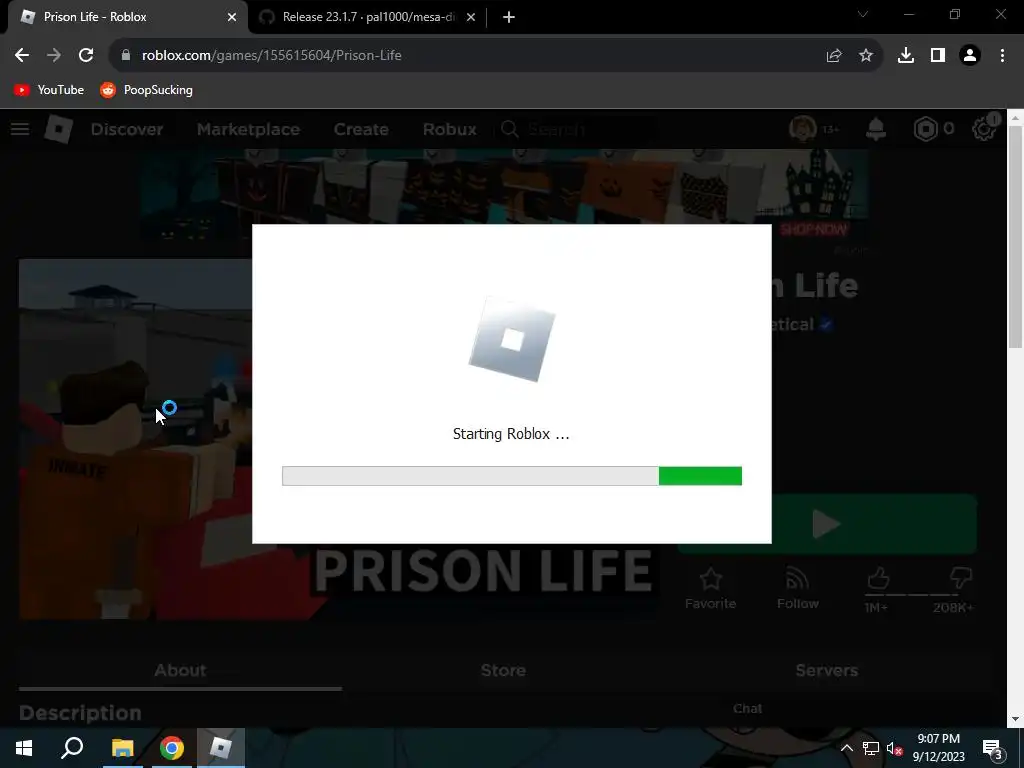Dislike the game with thumbs down

tap(961, 579)
